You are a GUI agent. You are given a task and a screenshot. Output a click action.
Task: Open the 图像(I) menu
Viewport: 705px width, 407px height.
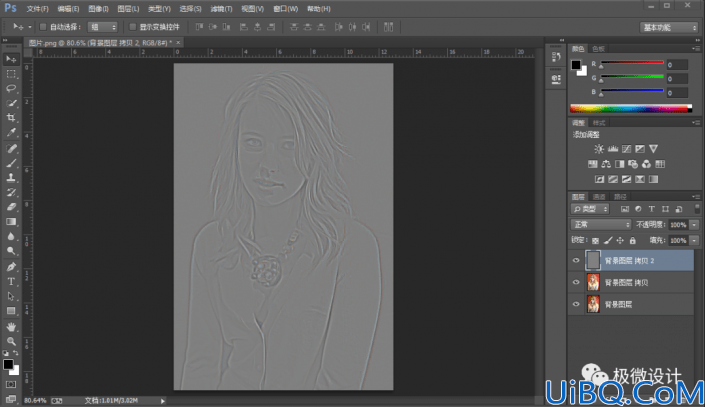click(98, 9)
